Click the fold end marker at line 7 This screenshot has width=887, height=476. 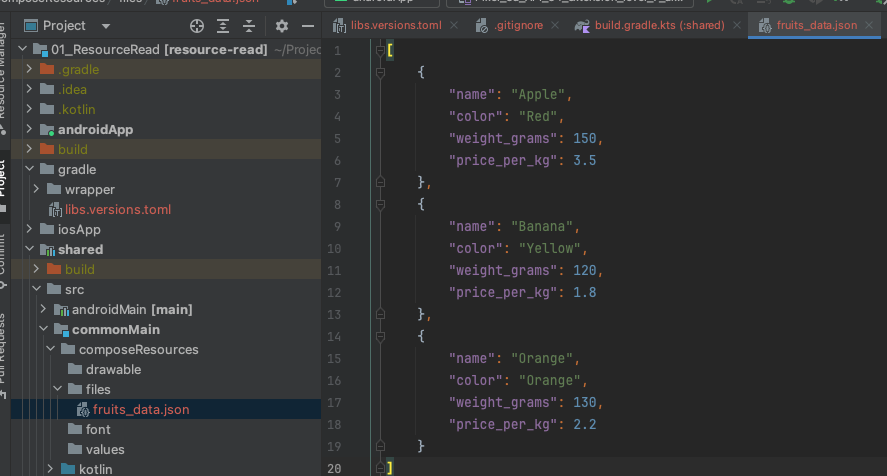click(x=380, y=182)
